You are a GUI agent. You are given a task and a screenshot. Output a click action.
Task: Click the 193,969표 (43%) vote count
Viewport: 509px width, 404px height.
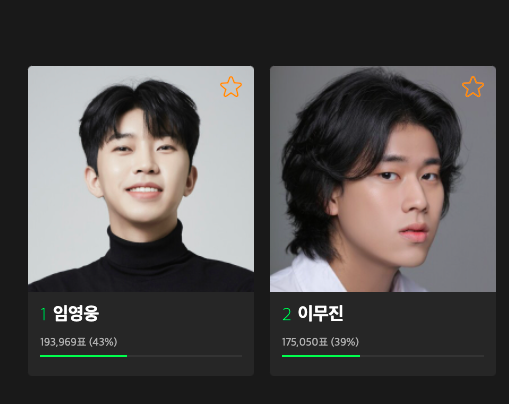(x=79, y=342)
